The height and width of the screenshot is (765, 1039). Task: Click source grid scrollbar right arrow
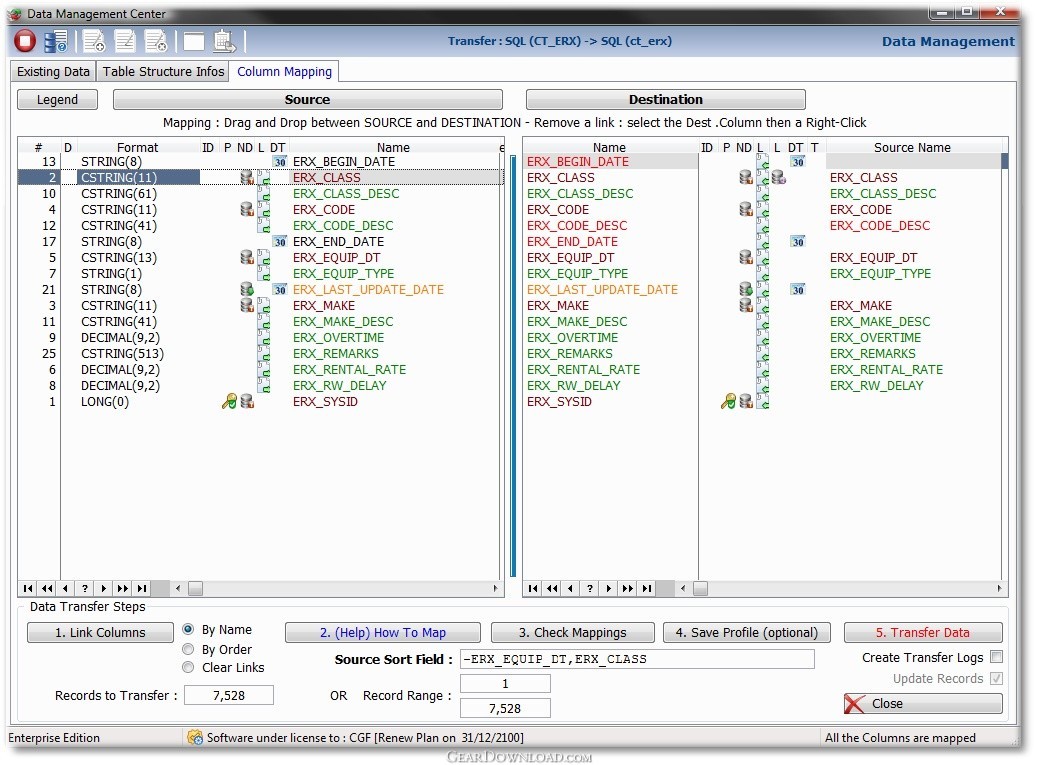495,588
